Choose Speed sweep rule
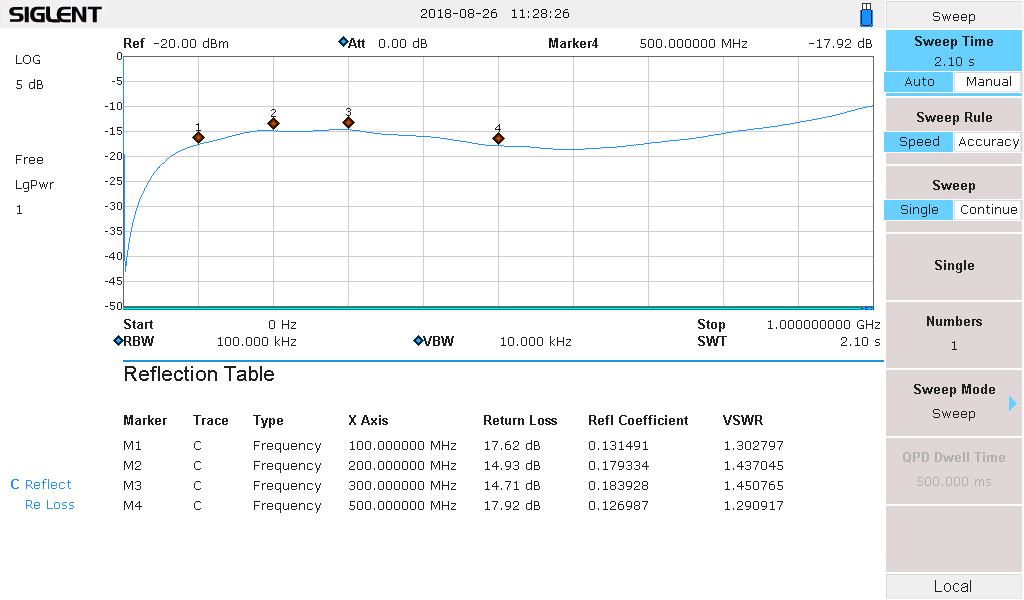Screen dimensions: 1024x600 pyautogui.click(x=919, y=142)
